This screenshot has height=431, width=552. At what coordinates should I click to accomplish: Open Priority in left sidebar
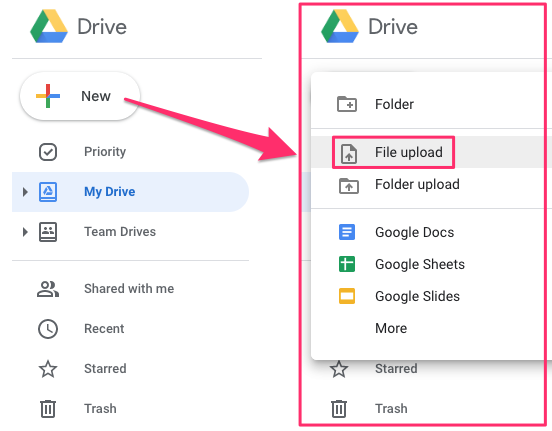point(105,152)
